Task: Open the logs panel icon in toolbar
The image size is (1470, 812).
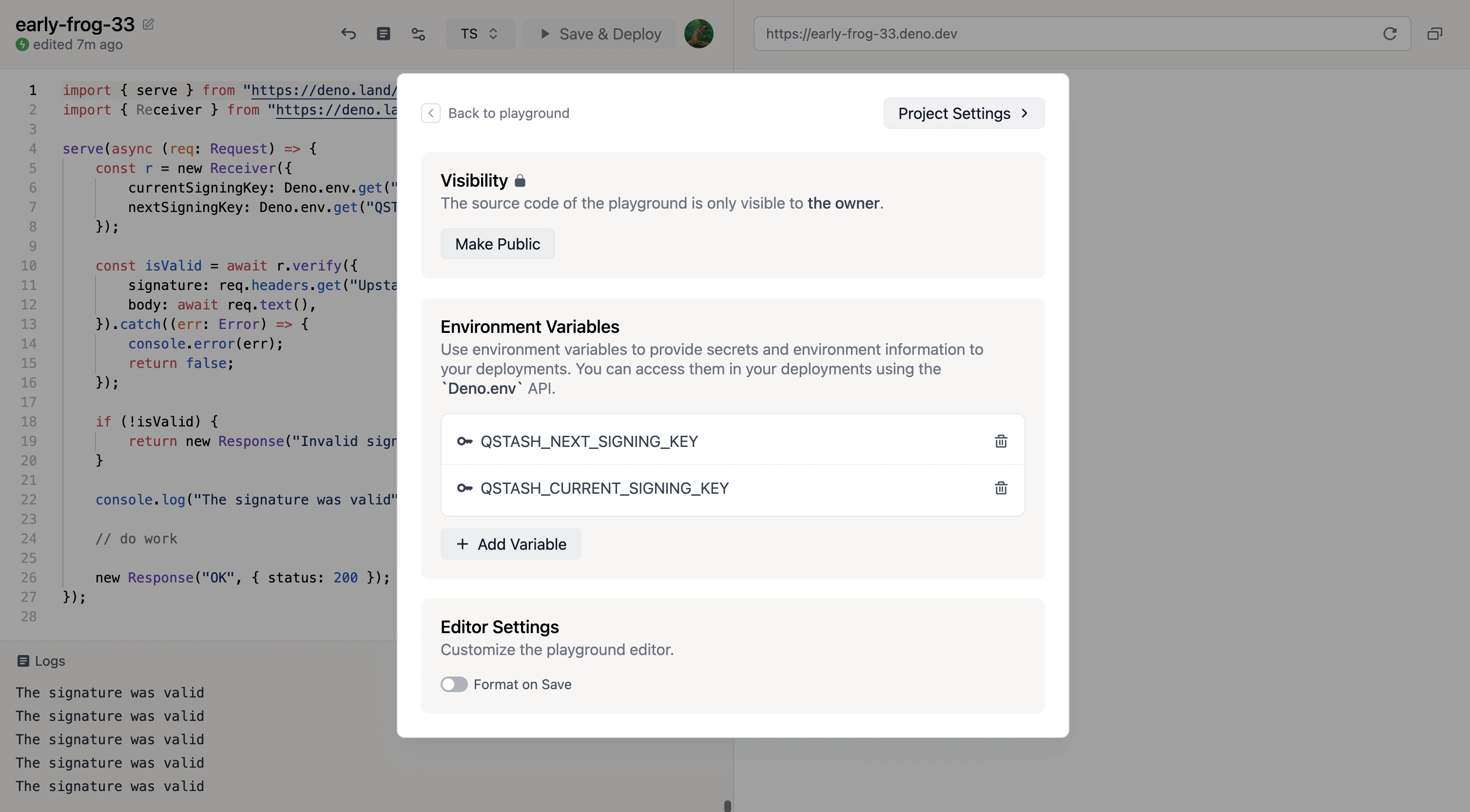Action: click(x=384, y=34)
